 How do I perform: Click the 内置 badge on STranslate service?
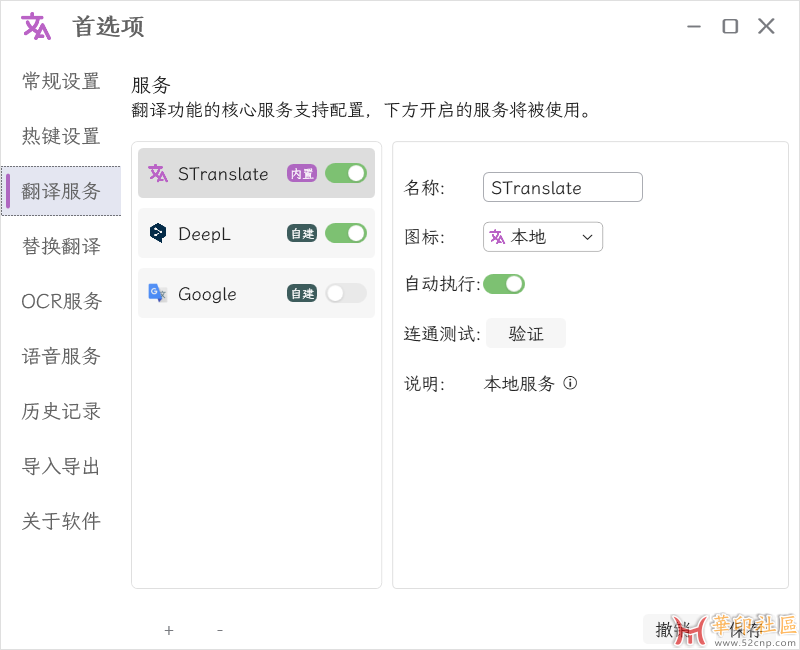[303, 173]
